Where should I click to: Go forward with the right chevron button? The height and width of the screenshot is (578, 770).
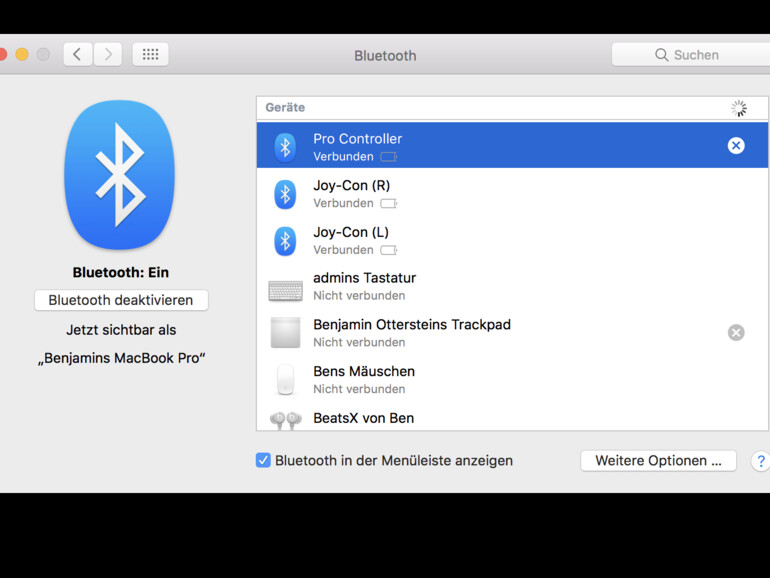tap(108, 54)
